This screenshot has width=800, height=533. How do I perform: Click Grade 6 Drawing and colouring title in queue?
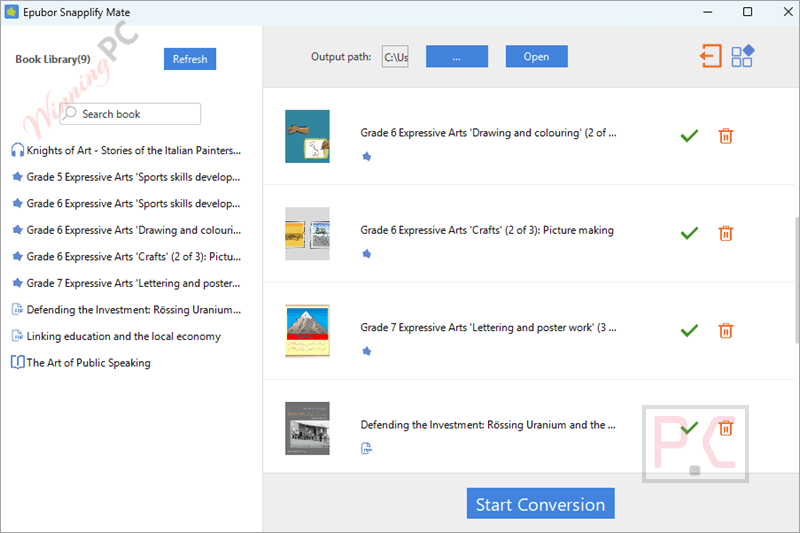coord(488,133)
